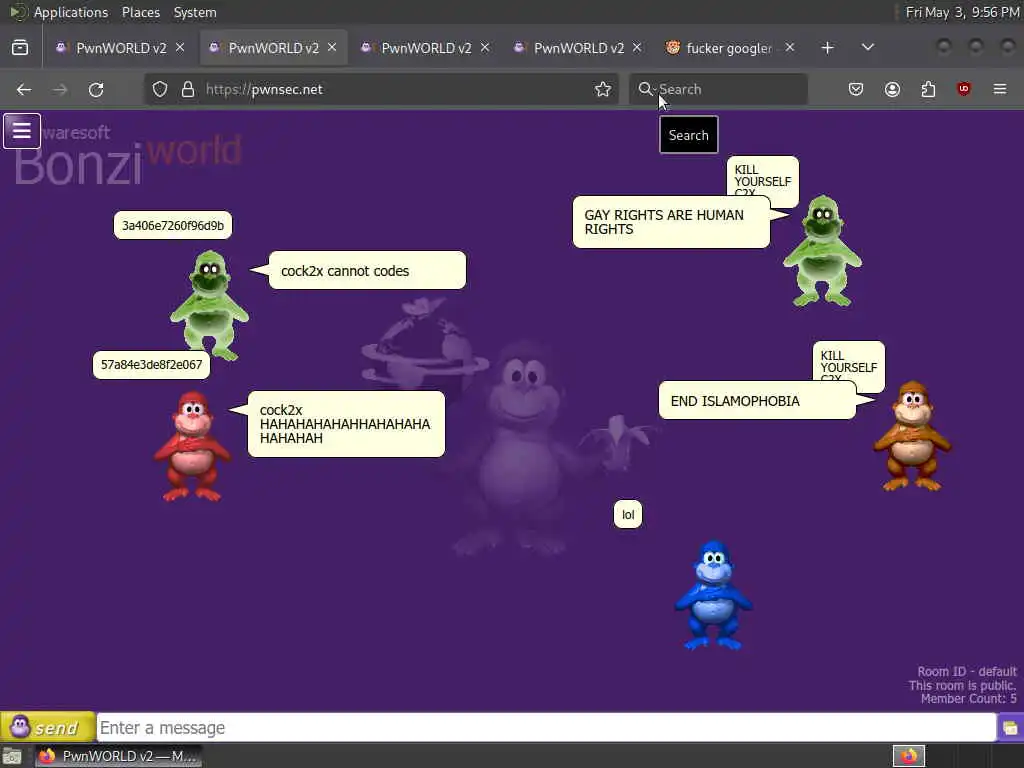1024x768 pixels.
Task: Switch to the fucker googler tab
Action: [x=729, y=48]
